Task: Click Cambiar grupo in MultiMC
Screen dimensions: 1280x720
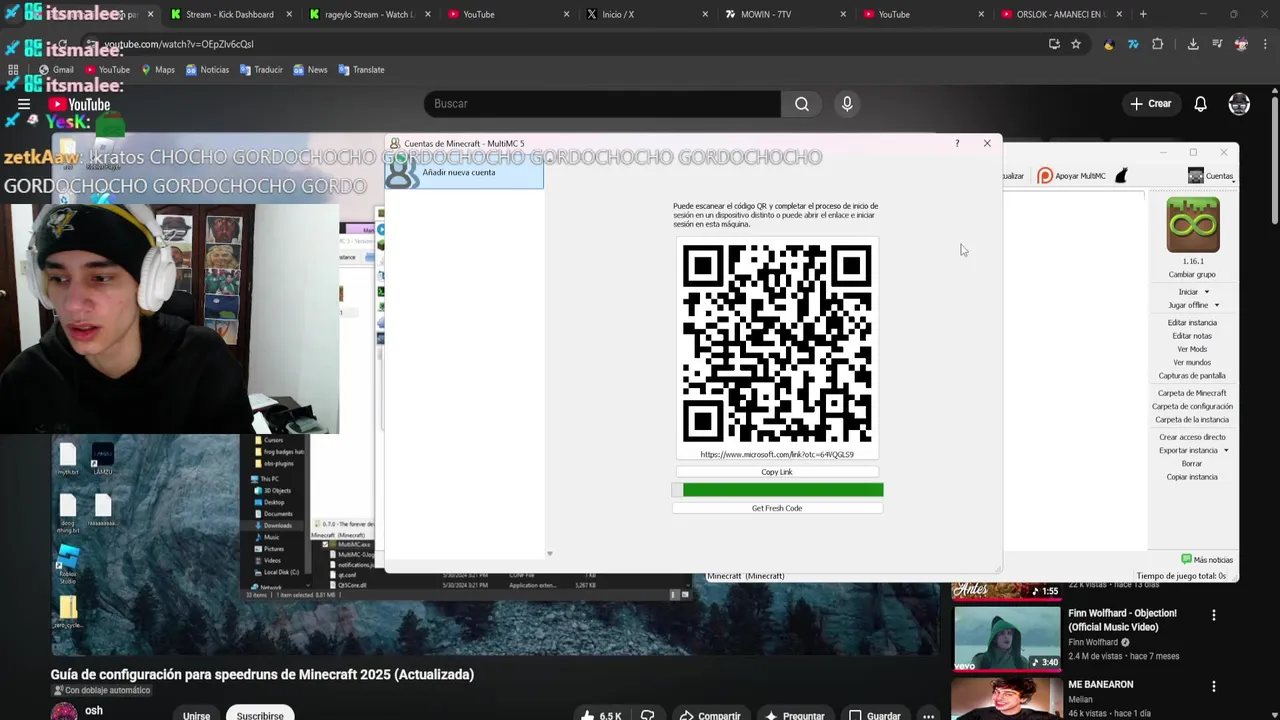Action: [x=1192, y=275]
